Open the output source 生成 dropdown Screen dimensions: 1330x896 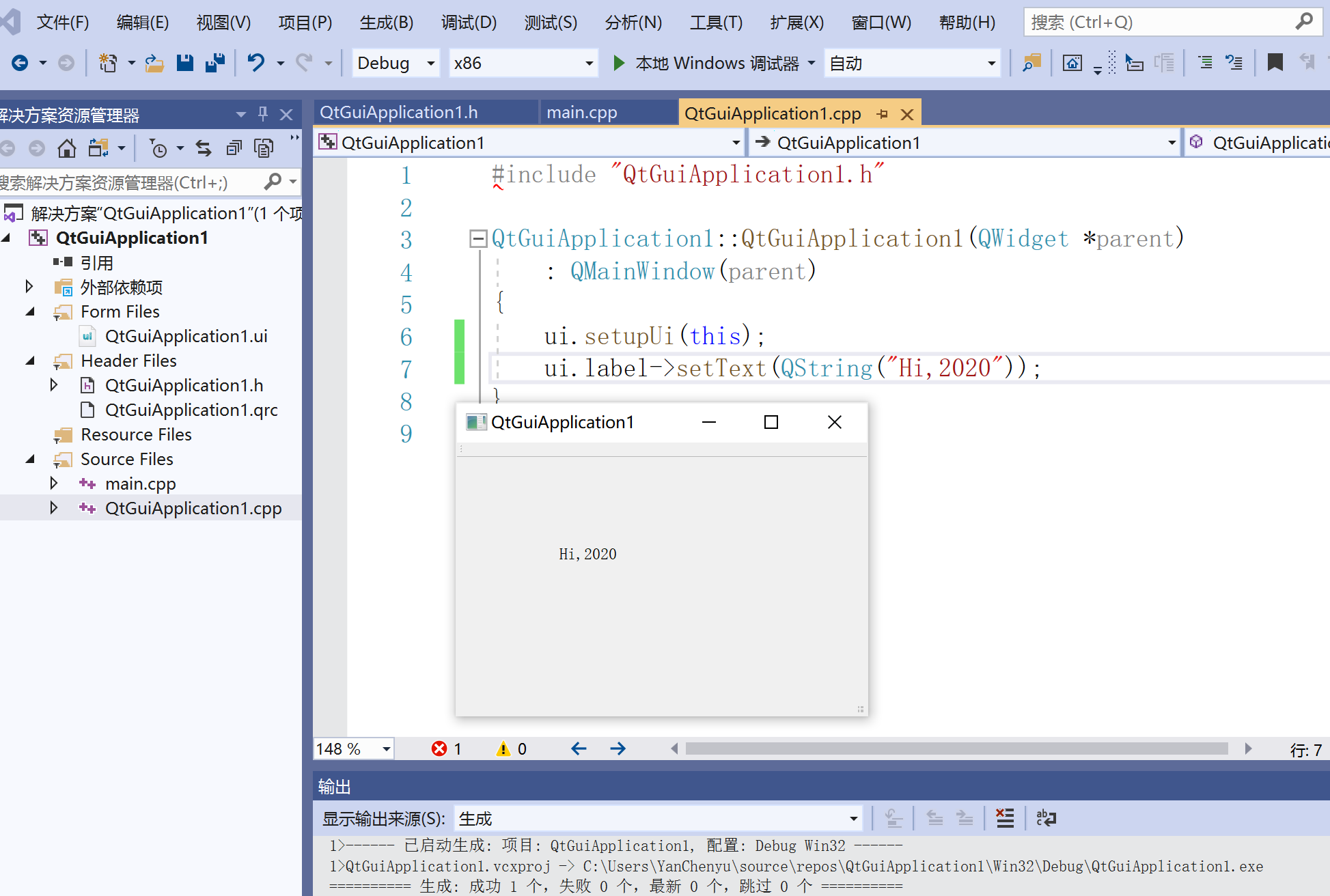[657, 819]
